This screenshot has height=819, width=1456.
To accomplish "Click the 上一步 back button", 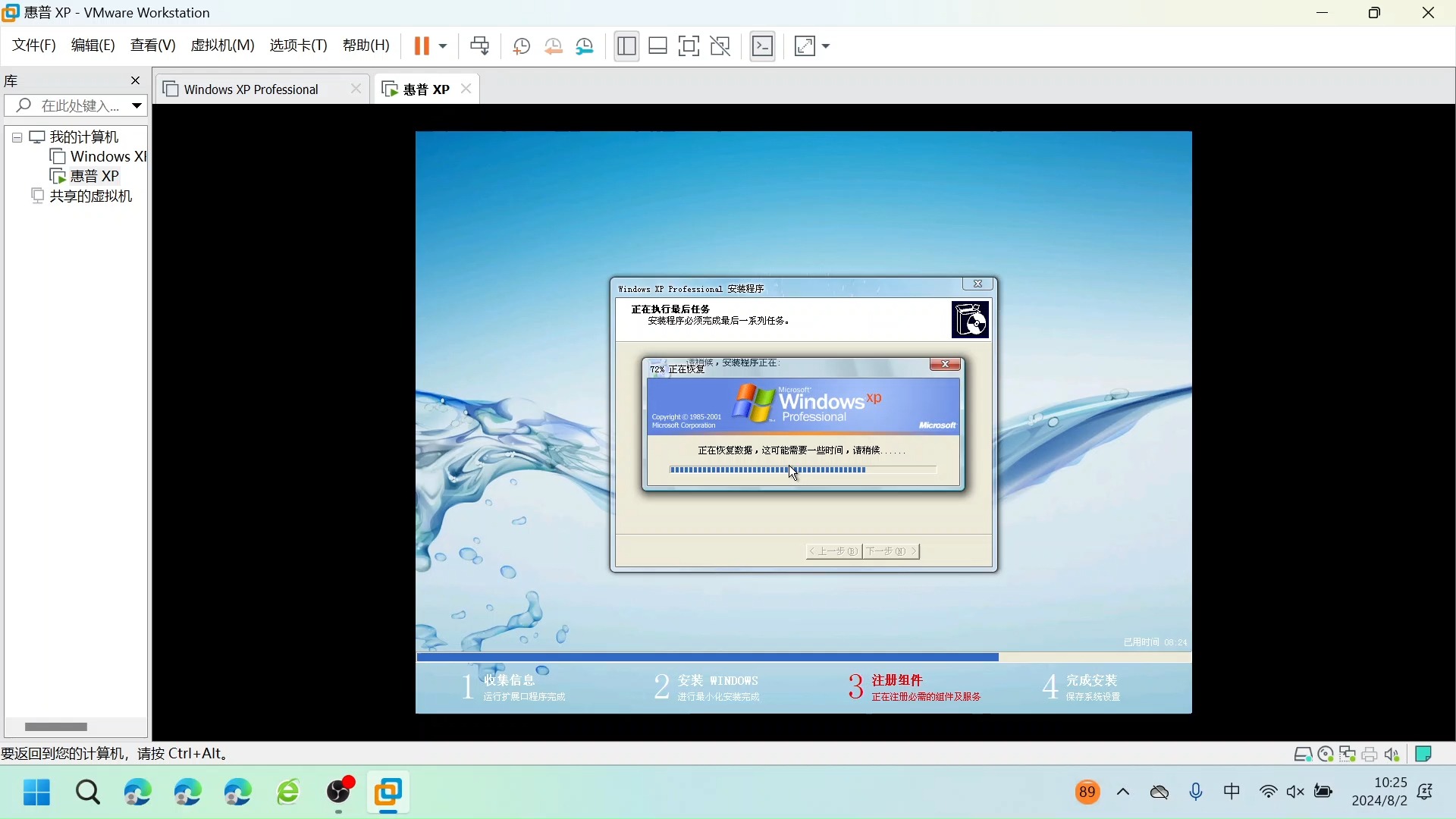I will tap(833, 551).
